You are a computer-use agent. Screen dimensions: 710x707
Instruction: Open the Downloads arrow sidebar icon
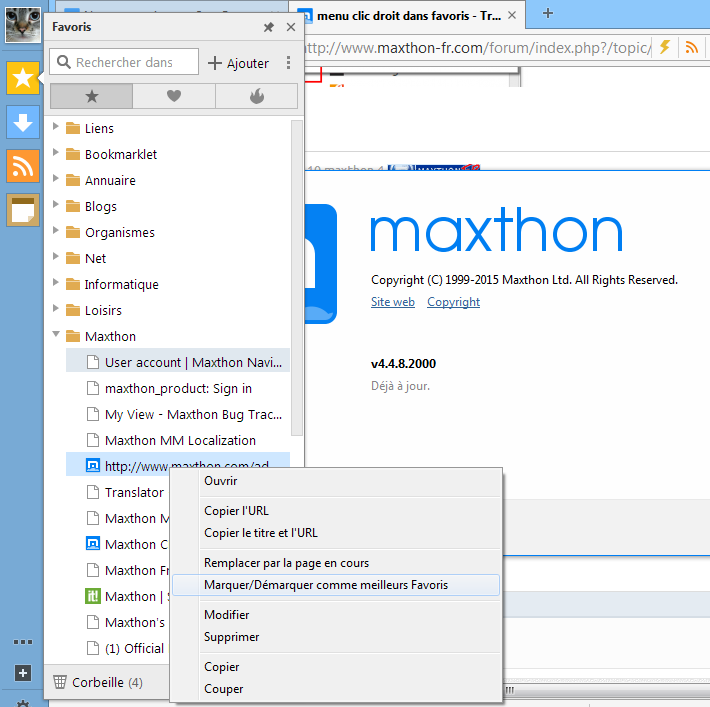coord(23,122)
